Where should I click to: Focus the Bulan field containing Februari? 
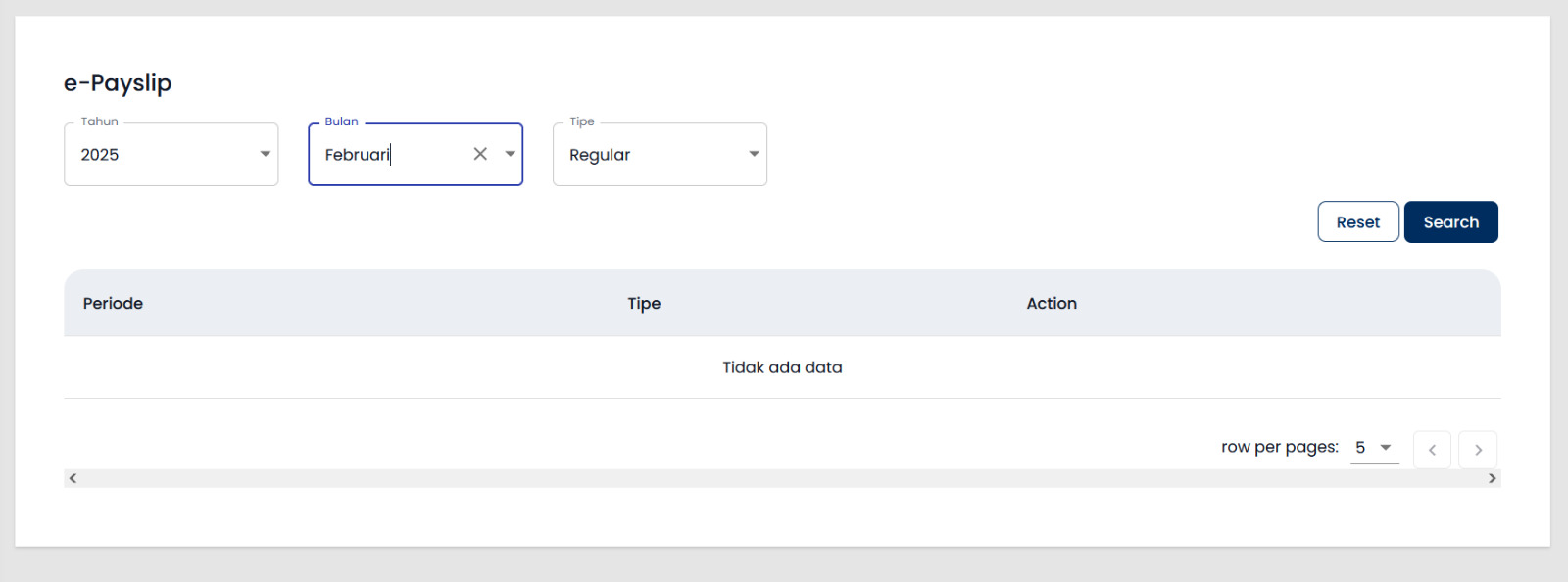pyautogui.click(x=392, y=155)
